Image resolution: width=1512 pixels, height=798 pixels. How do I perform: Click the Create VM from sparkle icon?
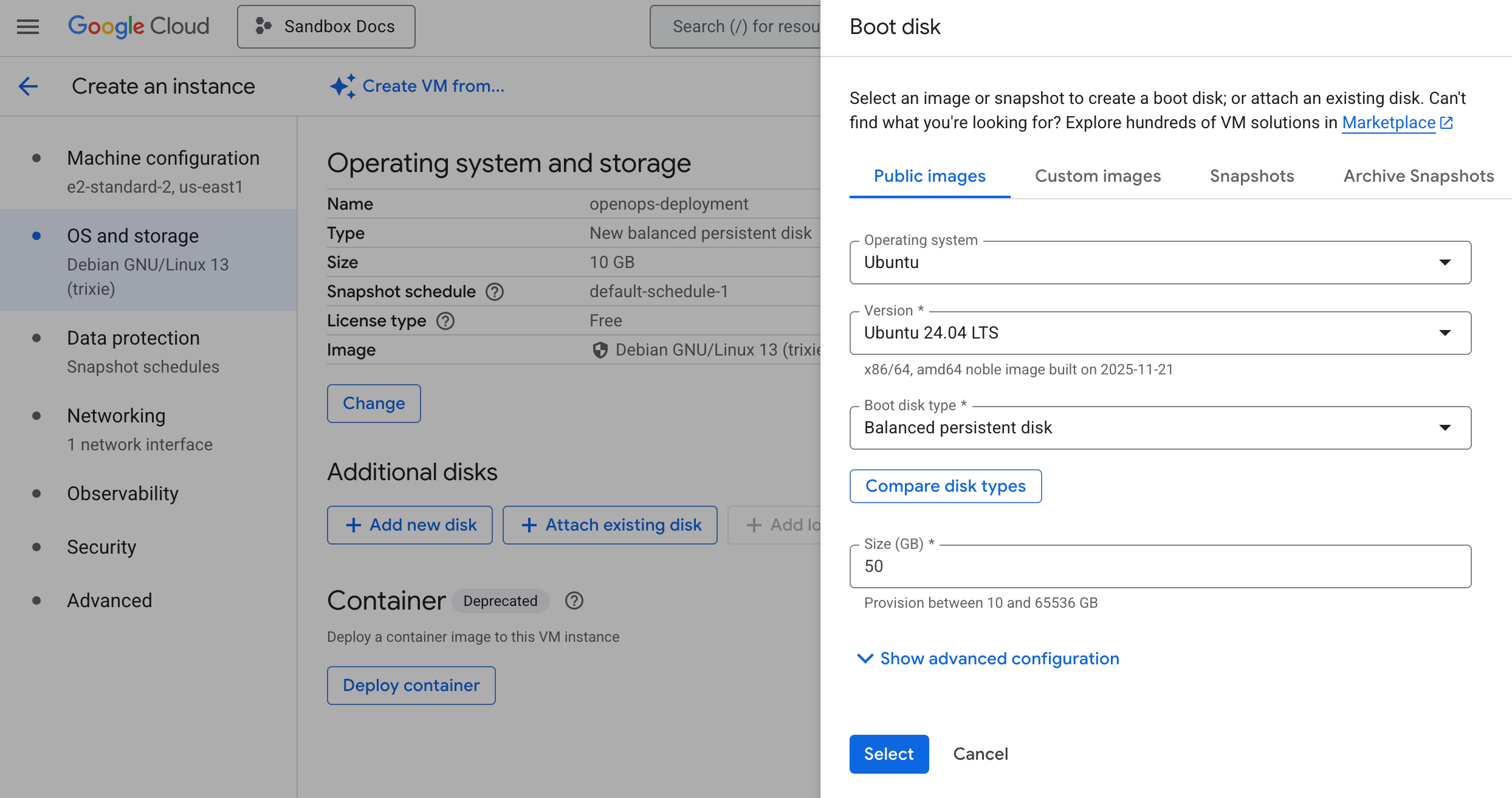[342, 86]
